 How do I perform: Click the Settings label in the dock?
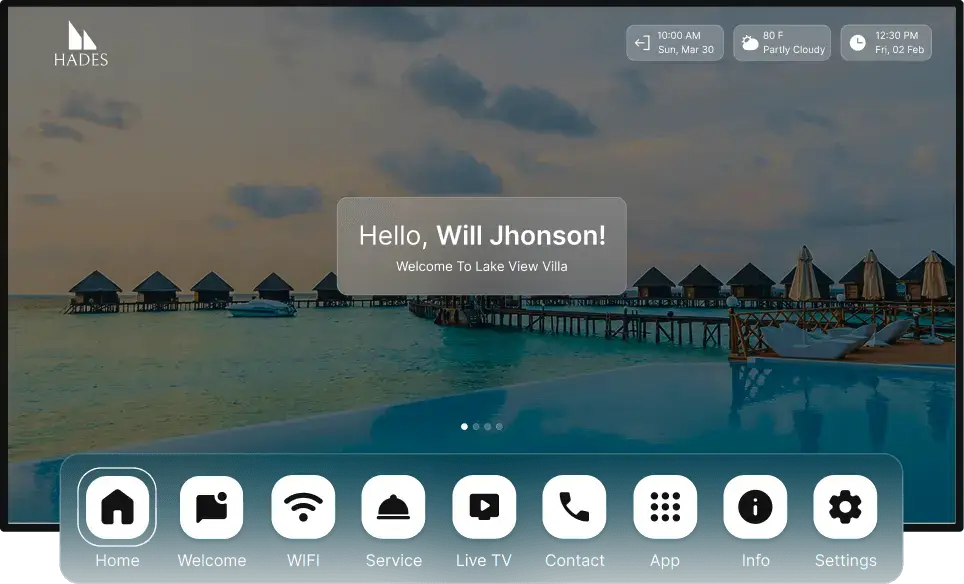[845, 561]
